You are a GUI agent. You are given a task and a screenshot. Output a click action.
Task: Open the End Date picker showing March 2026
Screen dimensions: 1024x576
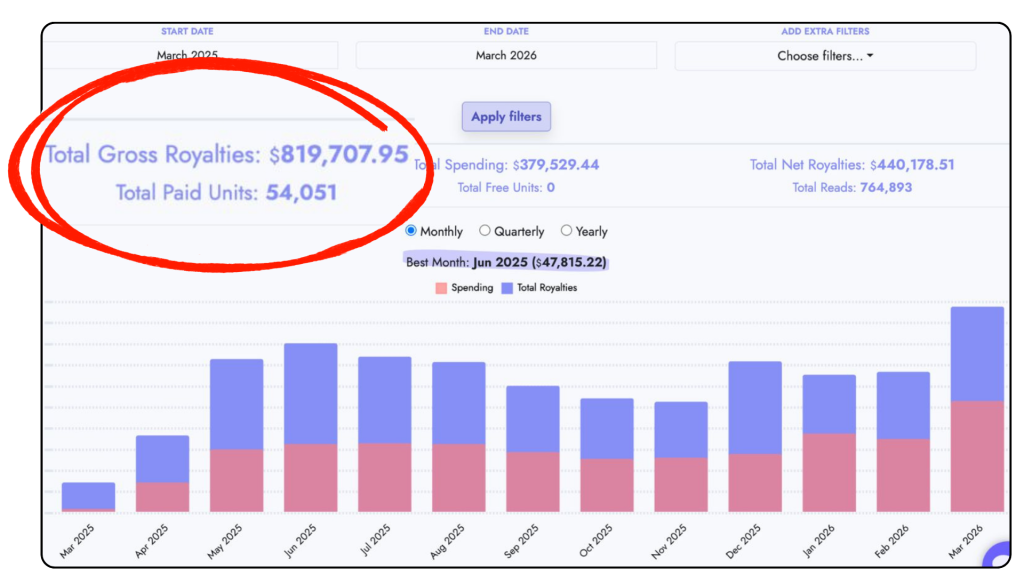[506, 56]
